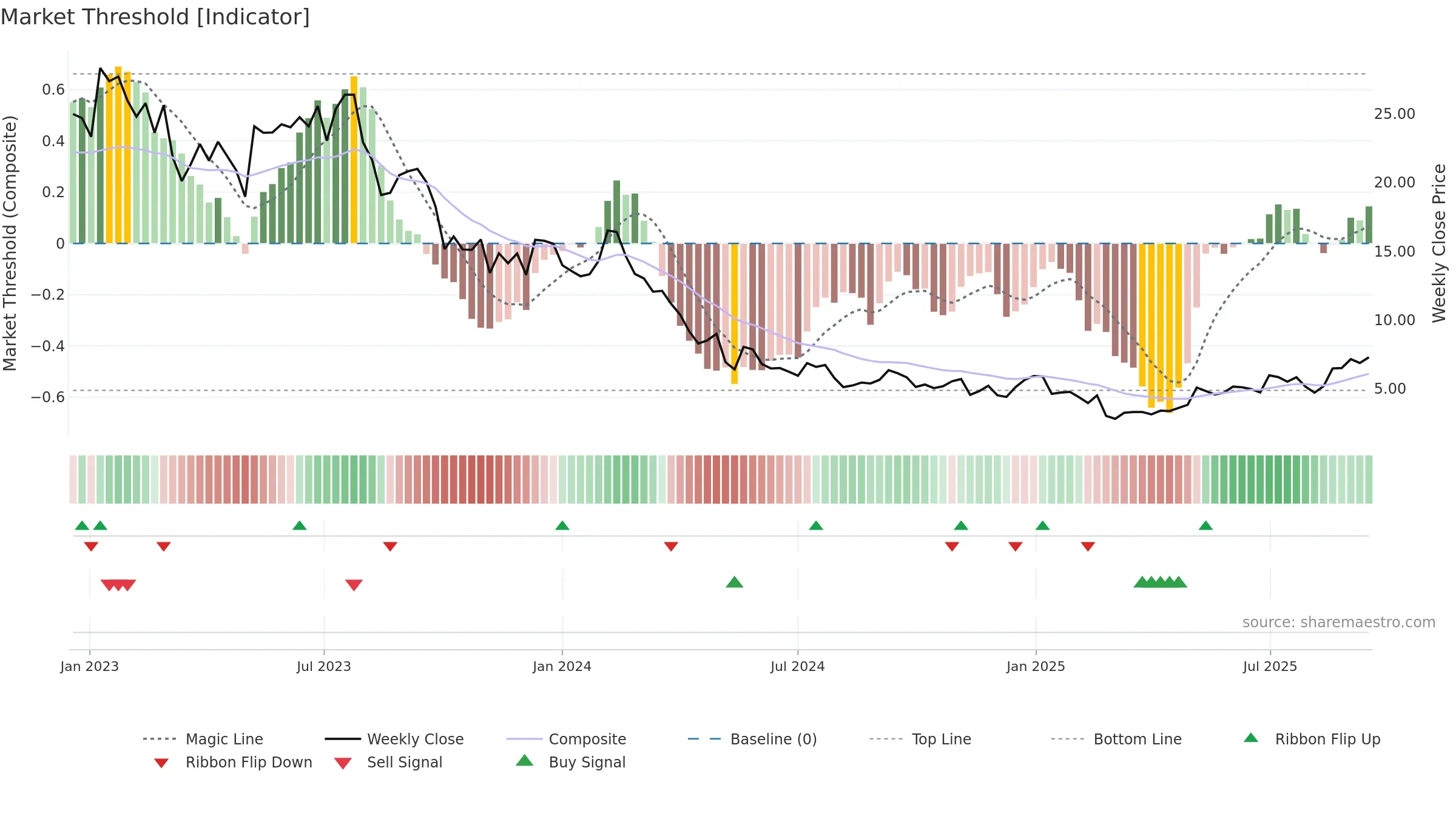Click the tallest green bar near Feb 2024

coord(616,212)
